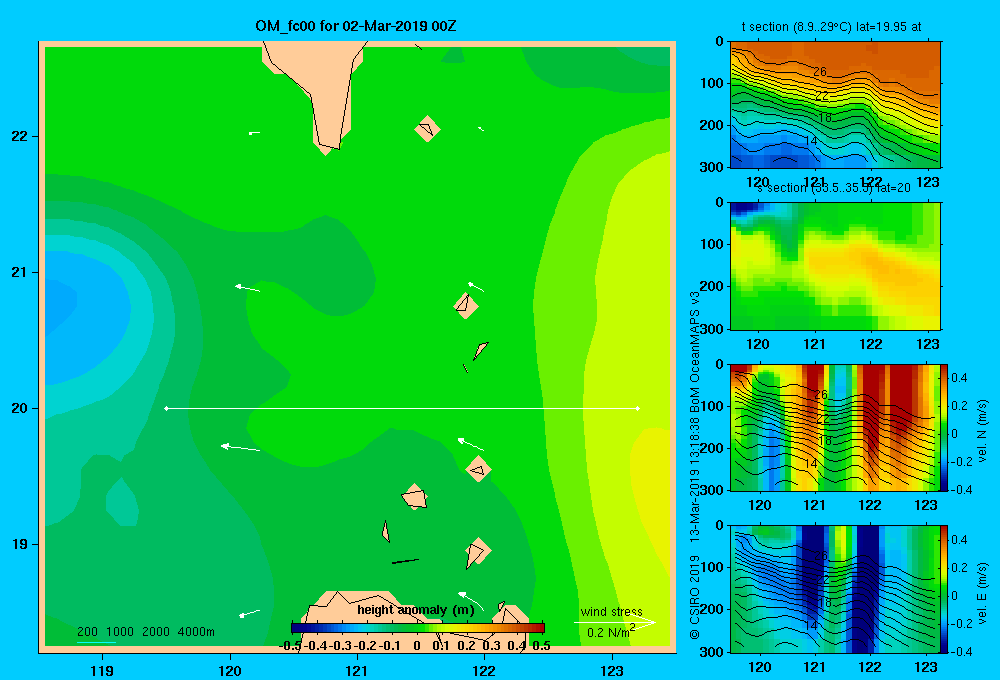This screenshot has height=680, width=1000.
Task: Click the 'vel. N (m/s)' axis label
Action: click(983, 431)
